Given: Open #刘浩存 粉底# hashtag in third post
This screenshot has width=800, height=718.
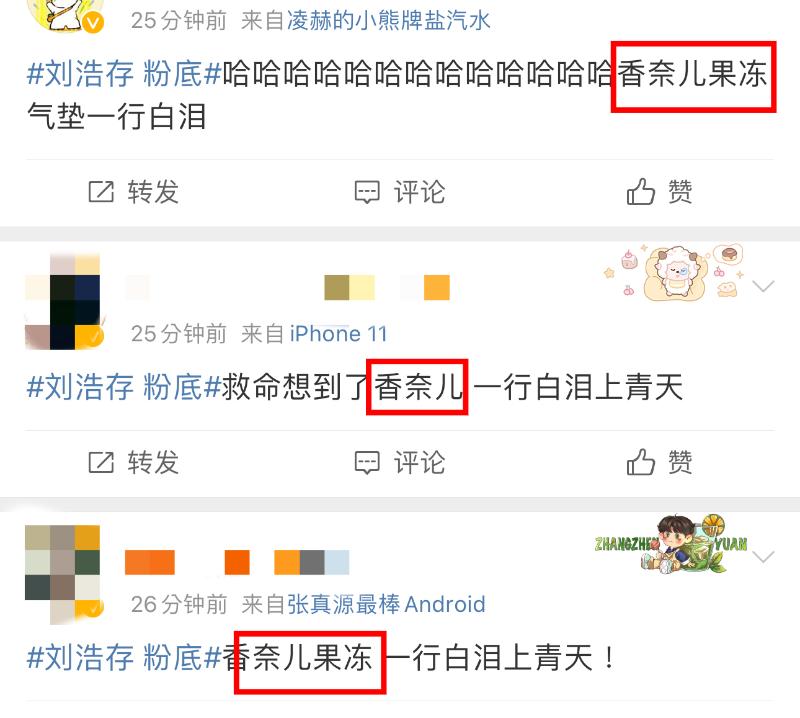Looking at the screenshot, I should (x=124, y=657).
